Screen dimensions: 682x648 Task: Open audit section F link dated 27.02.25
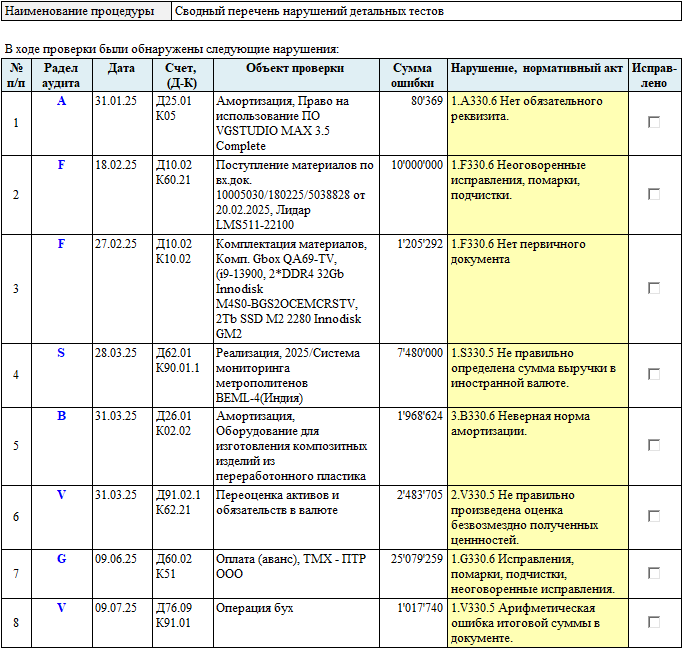point(61,244)
